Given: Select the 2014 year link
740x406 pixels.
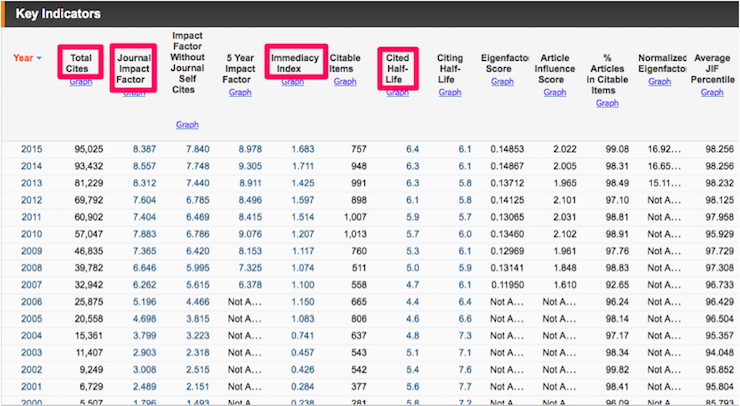Looking at the screenshot, I should point(31,166).
